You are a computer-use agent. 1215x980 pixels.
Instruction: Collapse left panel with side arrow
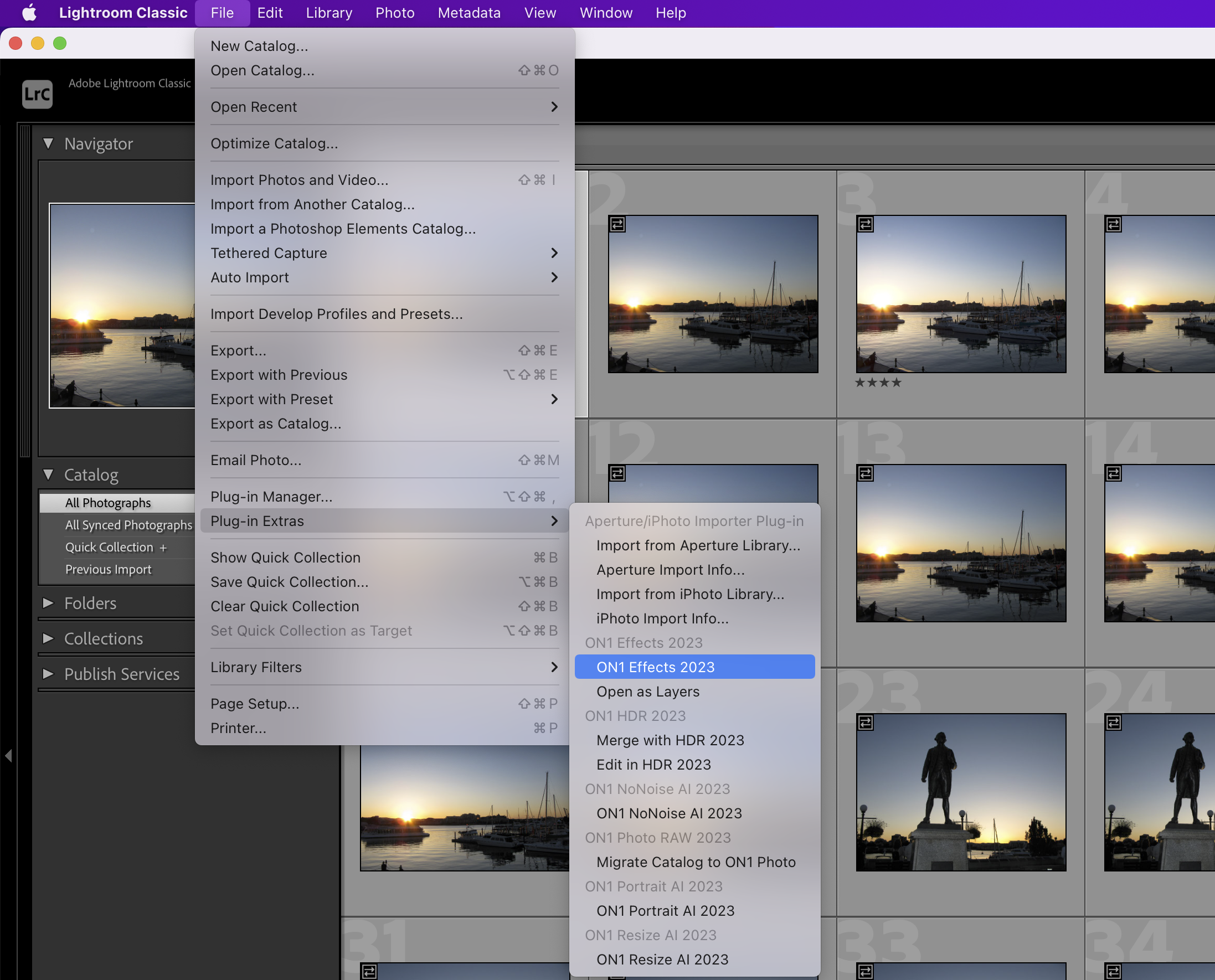8,755
